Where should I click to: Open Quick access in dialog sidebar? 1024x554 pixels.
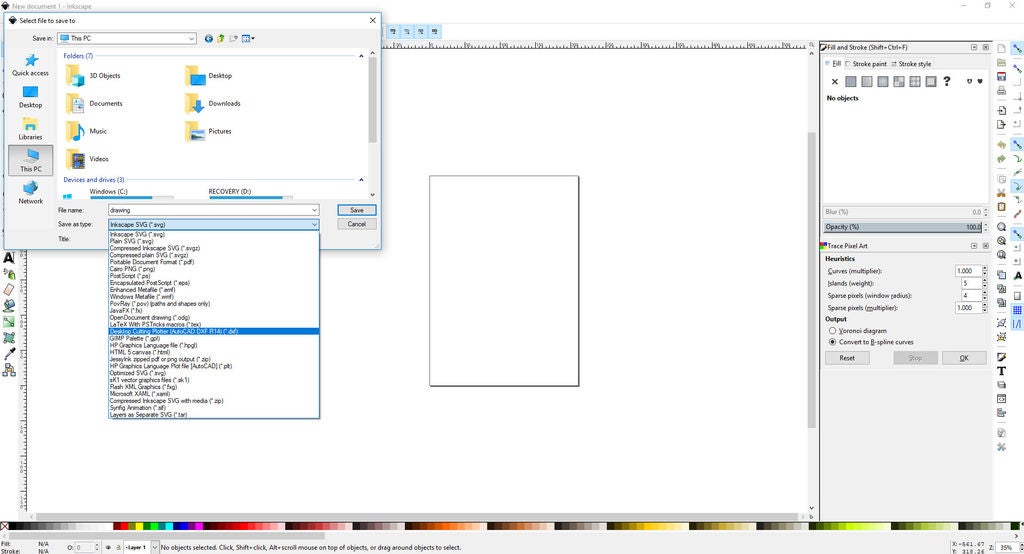pyautogui.click(x=30, y=65)
